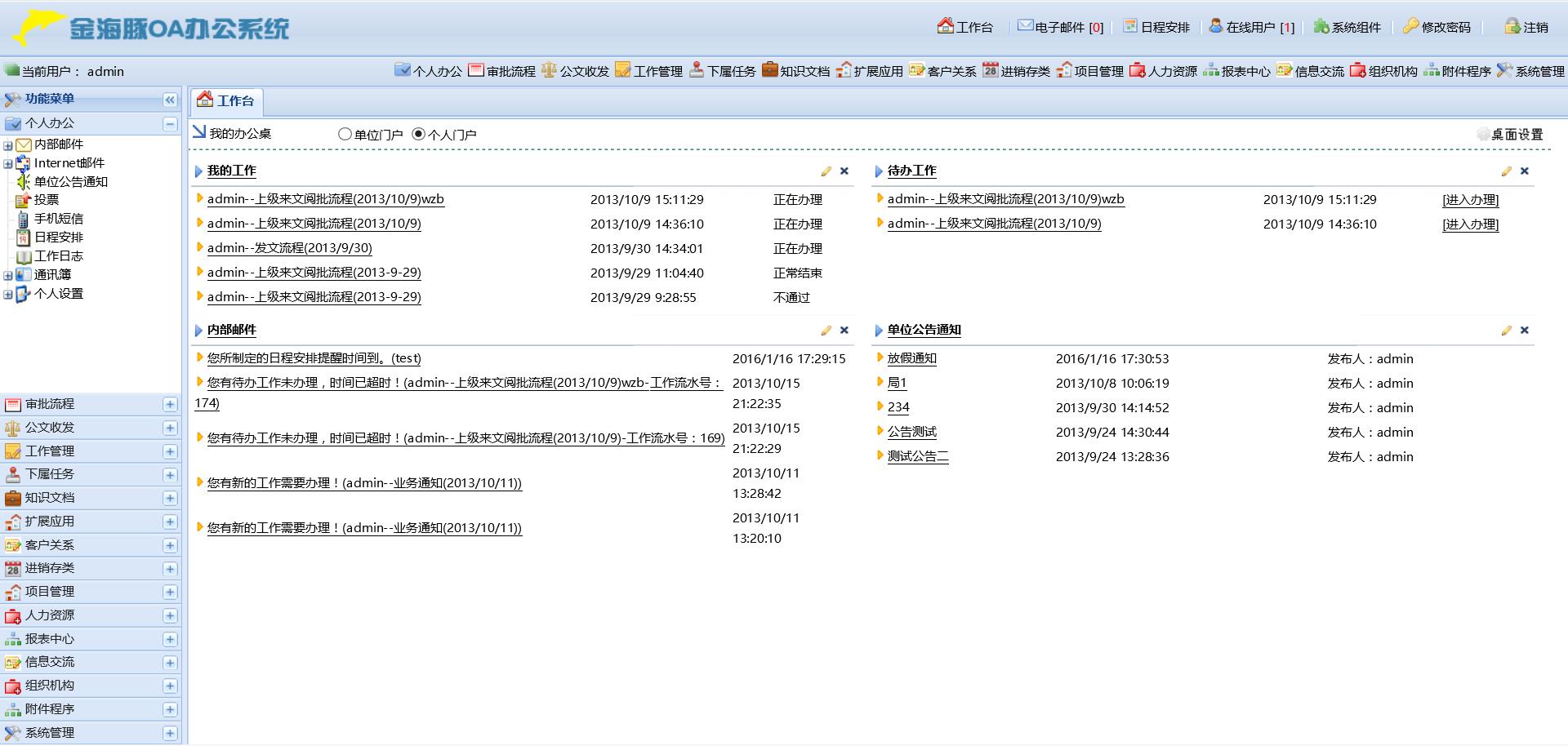The width and height of the screenshot is (1568, 746).
Task: Close the 待办工作 panel with X icon
Action: pyautogui.click(x=1524, y=171)
